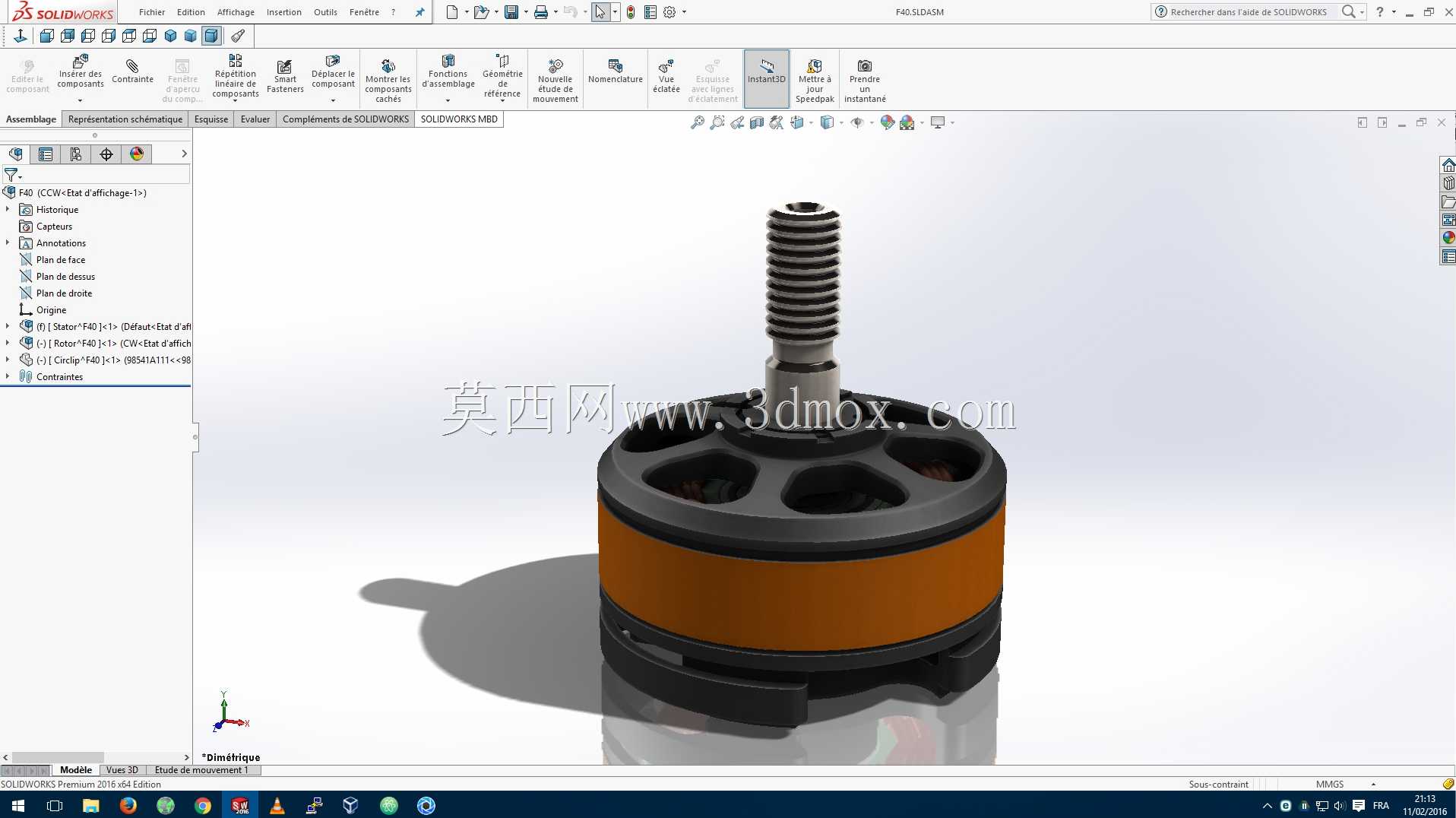The width and height of the screenshot is (1456, 818).
Task: Expand the Annotations tree node
Action: click(x=8, y=243)
